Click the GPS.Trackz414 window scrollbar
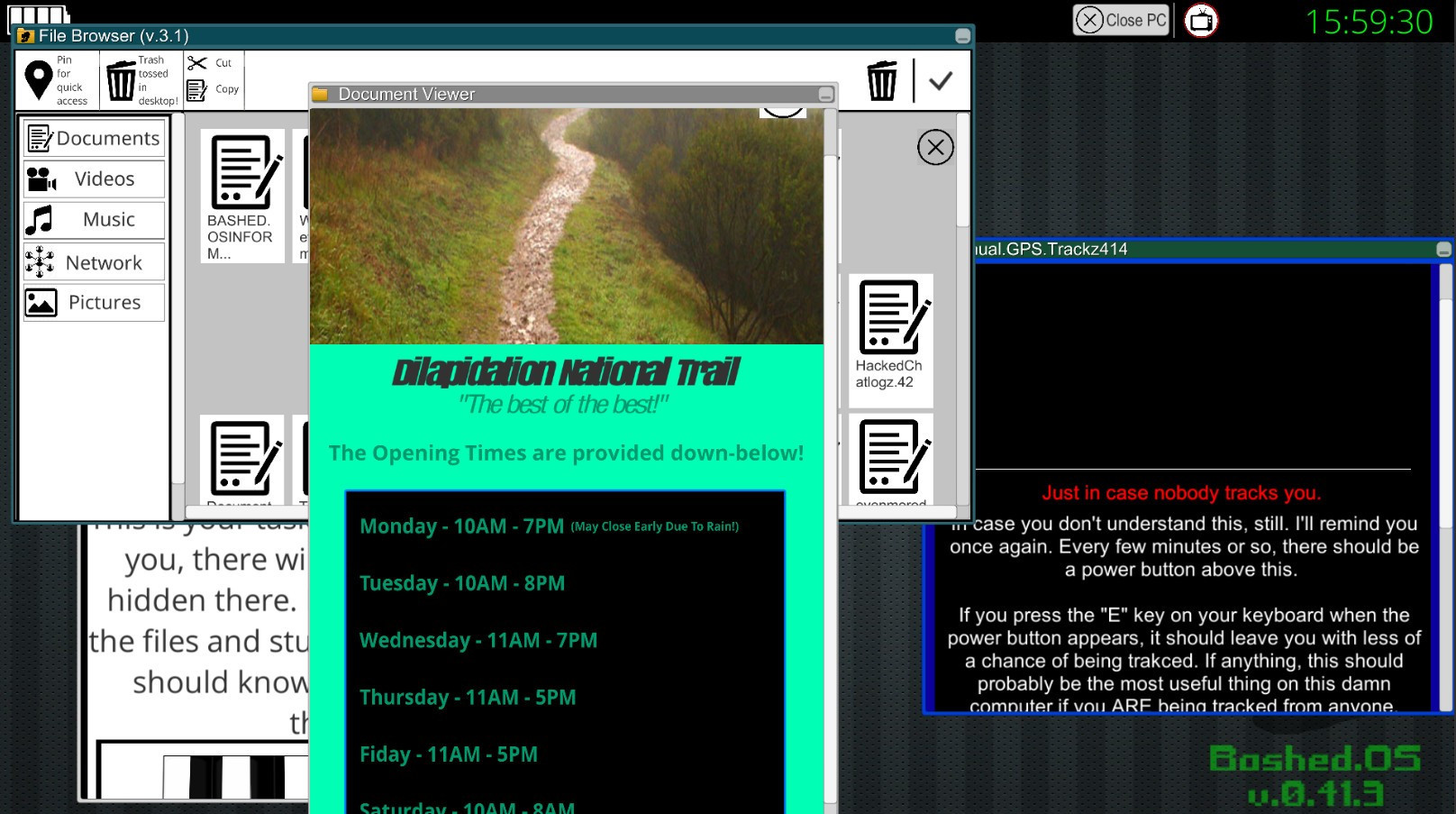Screen dimensions: 1456x814 [x=1445, y=415]
